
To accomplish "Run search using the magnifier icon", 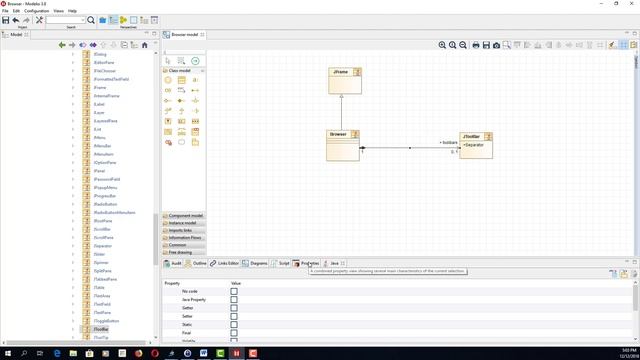I will click(x=91, y=20).
